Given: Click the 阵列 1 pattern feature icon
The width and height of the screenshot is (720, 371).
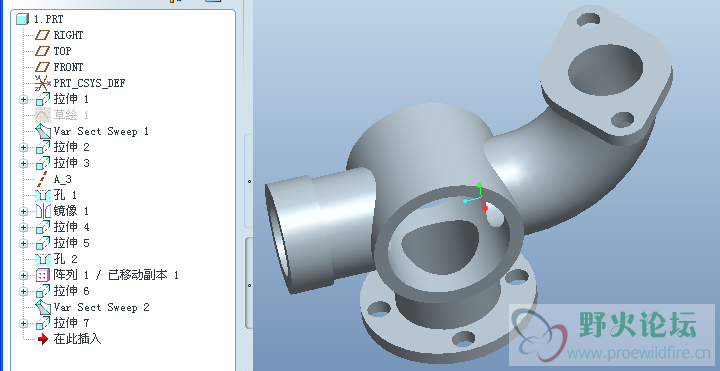Looking at the screenshot, I should click(x=43, y=275).
